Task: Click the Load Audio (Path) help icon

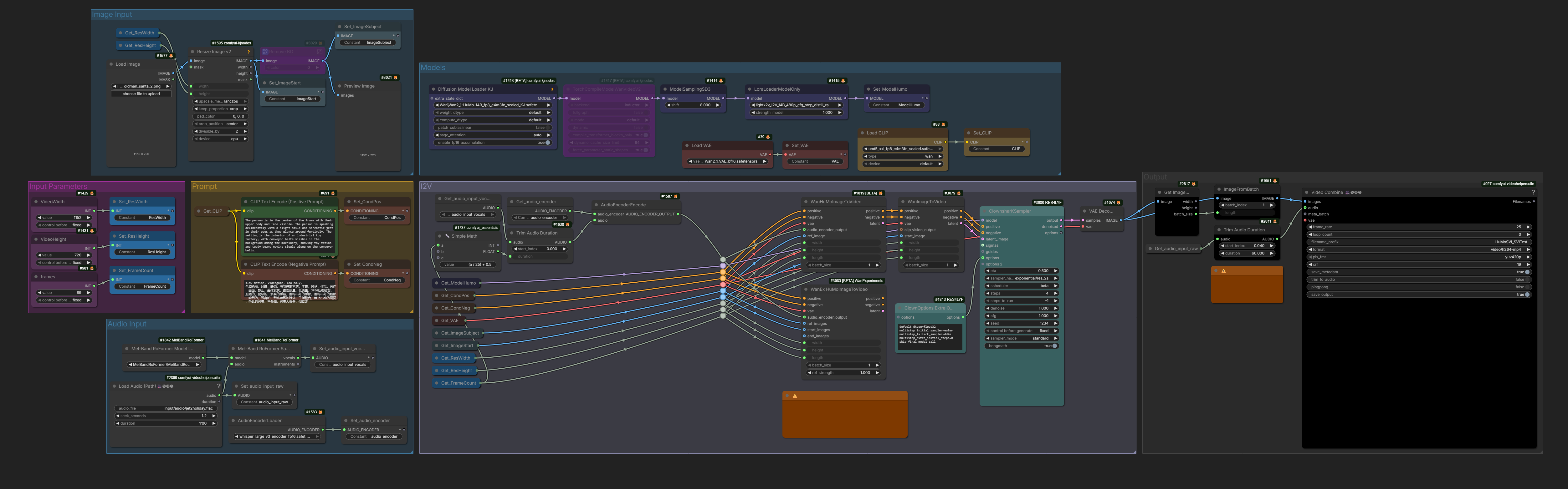Action: (x=218, y=386)
